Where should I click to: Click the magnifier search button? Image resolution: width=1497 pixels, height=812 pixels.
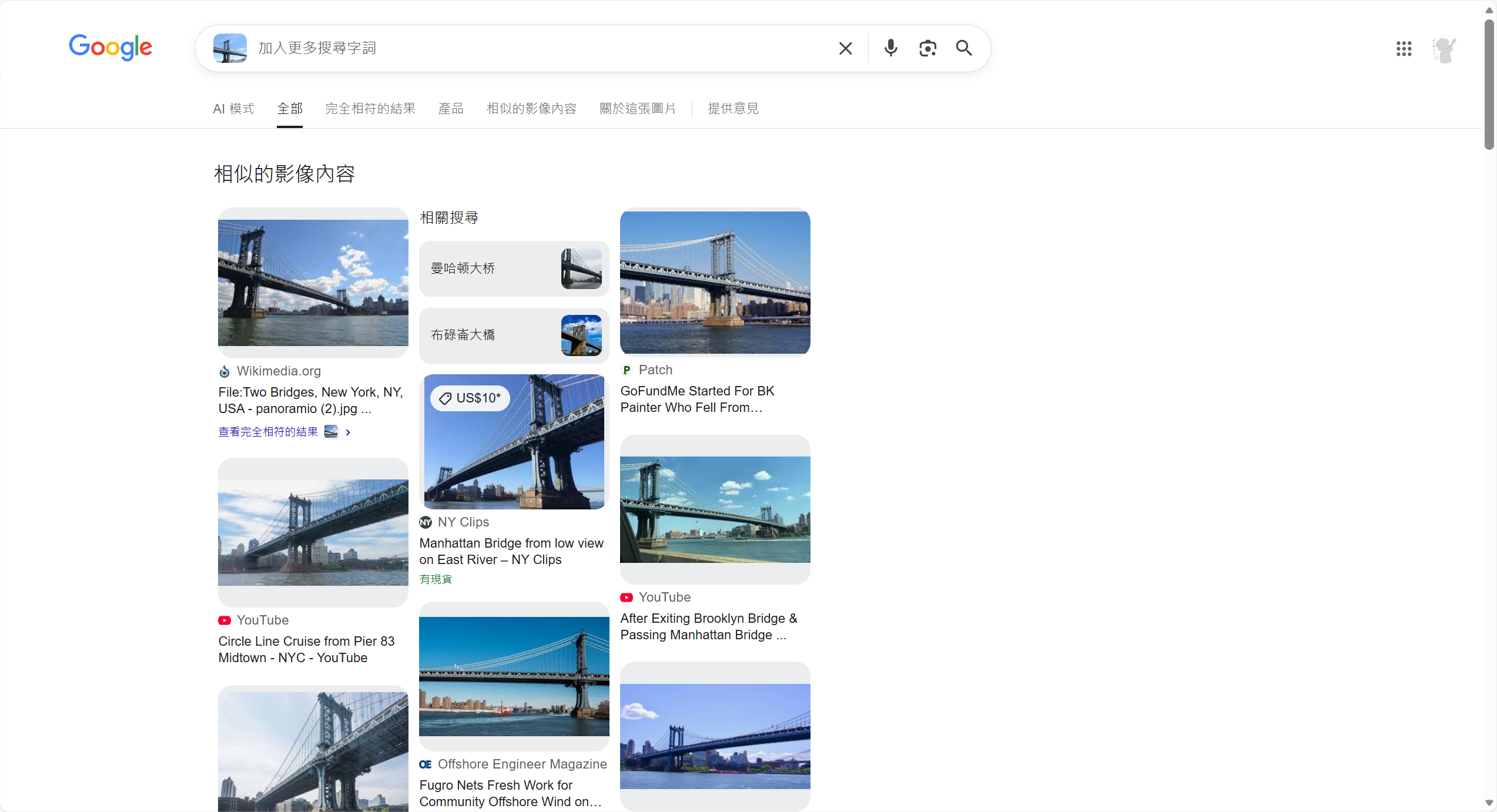[x=964, y=48]
